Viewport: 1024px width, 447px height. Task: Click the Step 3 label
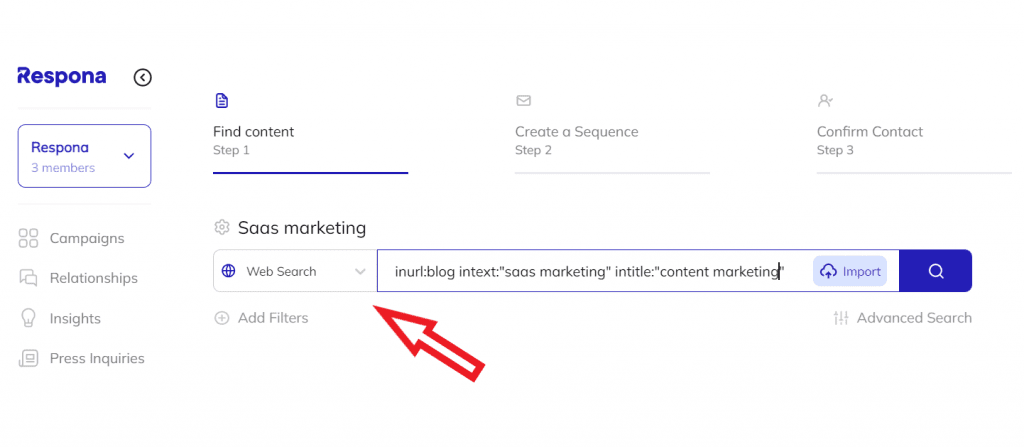835,150
